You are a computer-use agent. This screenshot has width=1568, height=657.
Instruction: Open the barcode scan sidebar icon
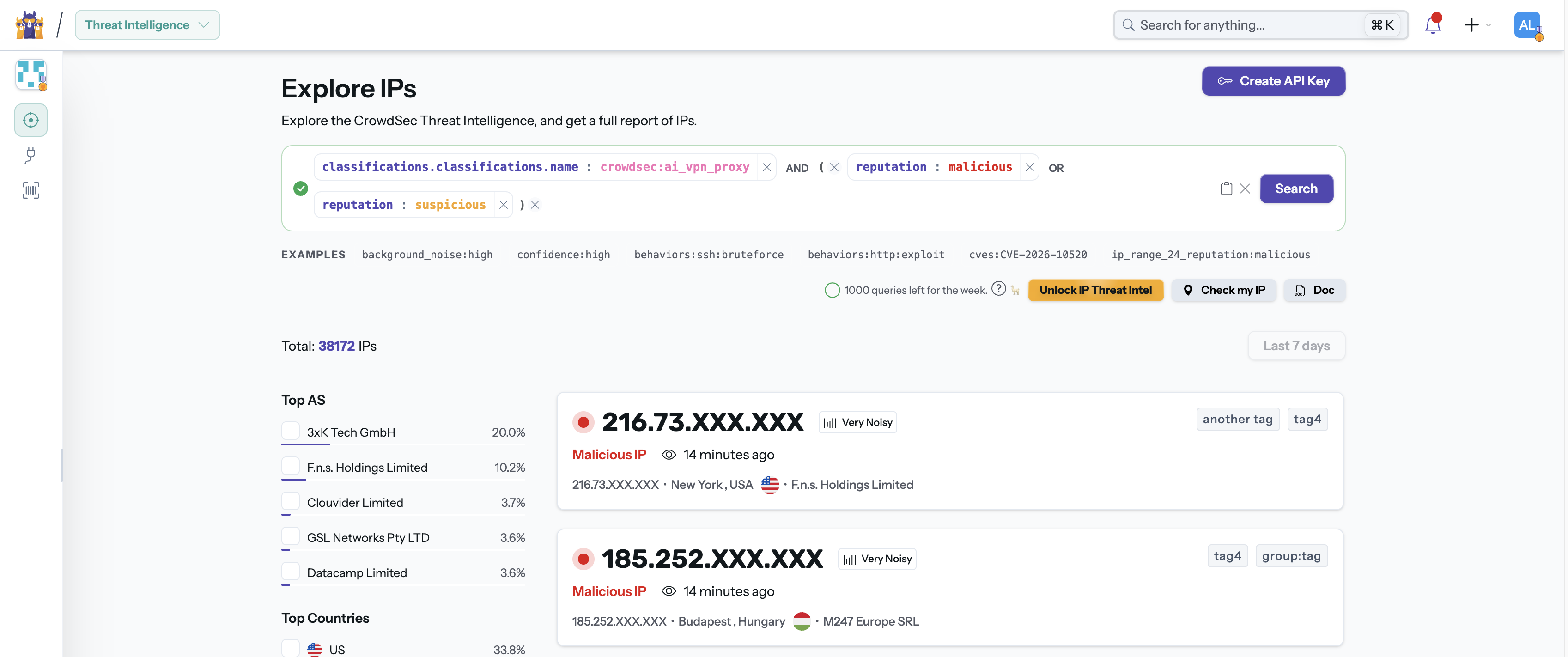click(x=31, y=190)
